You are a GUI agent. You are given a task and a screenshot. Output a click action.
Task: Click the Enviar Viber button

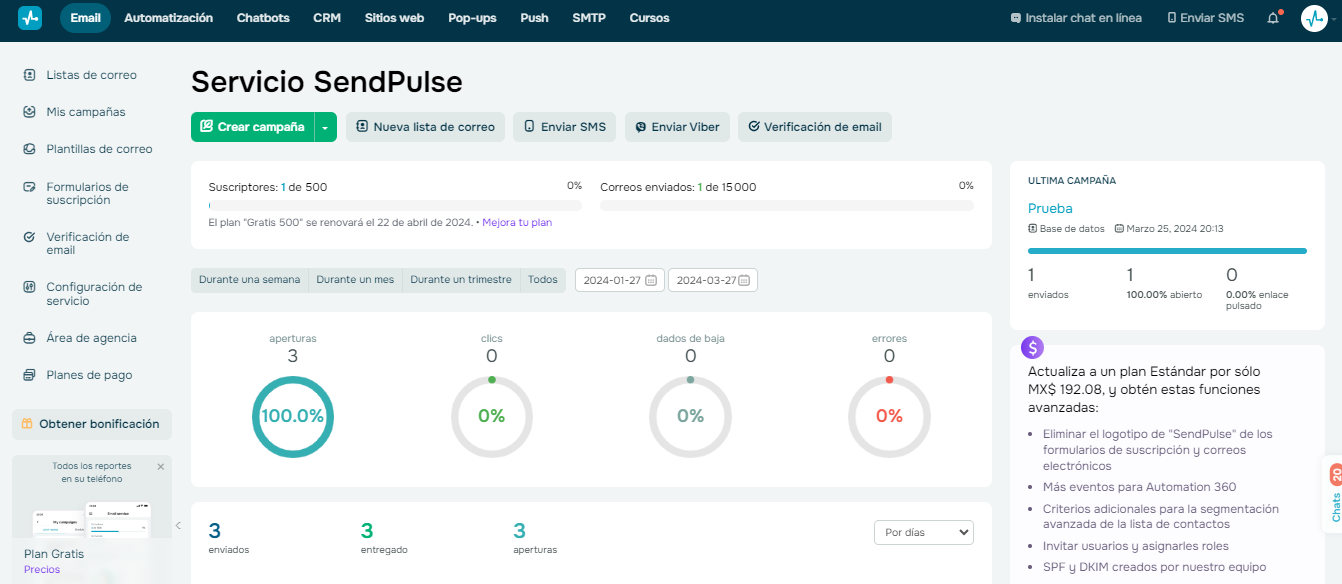(677, 127)
